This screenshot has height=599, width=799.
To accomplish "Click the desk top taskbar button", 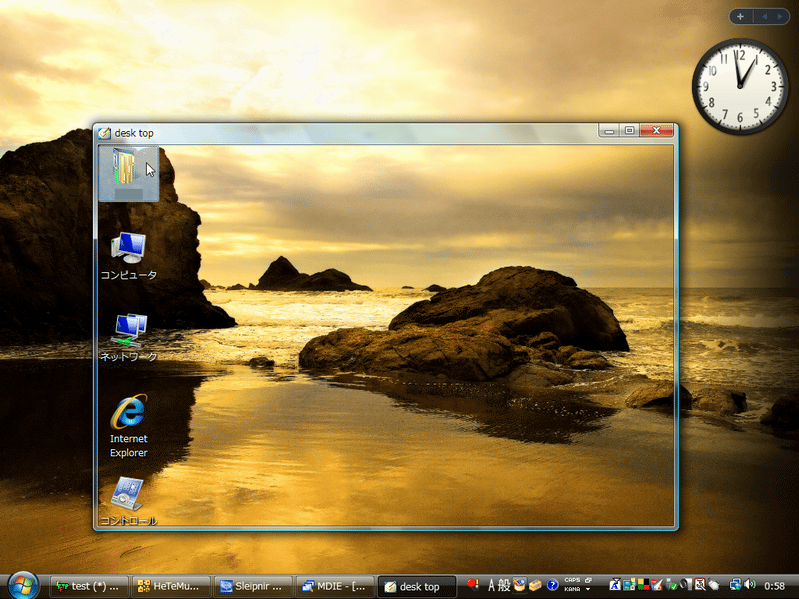I will click(418, 586).
